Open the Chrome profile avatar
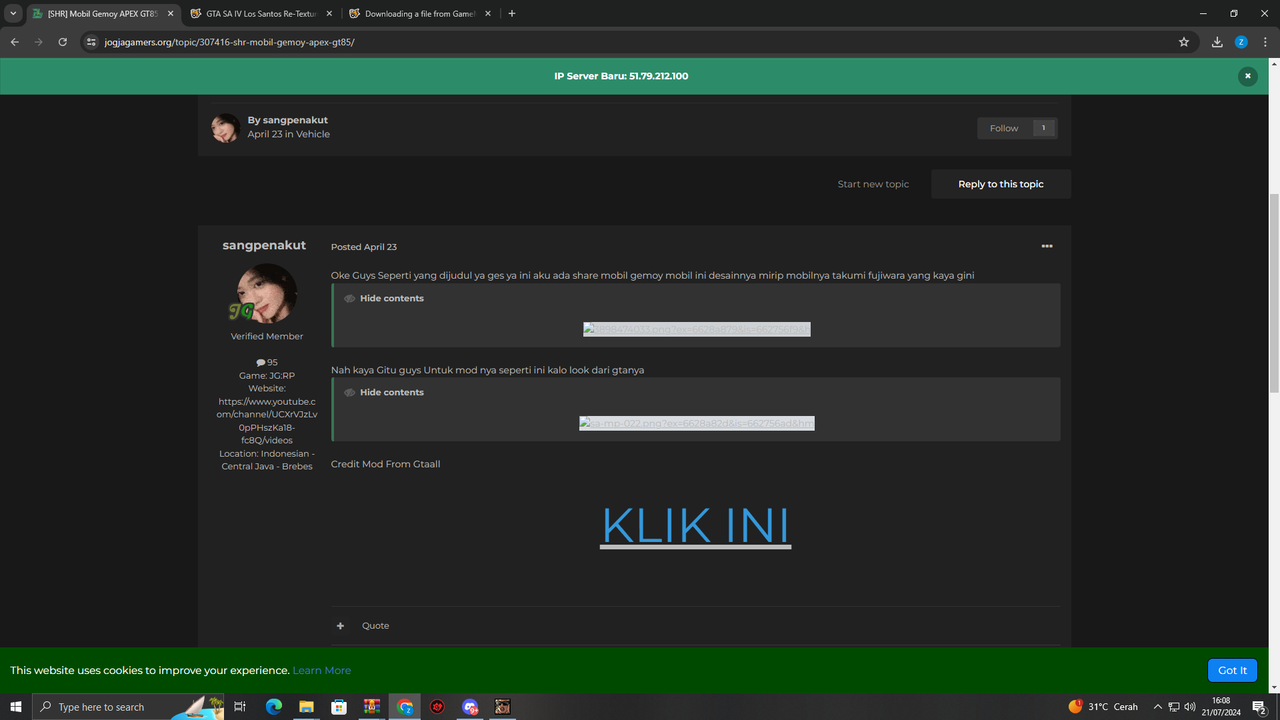 point(1241,42)
